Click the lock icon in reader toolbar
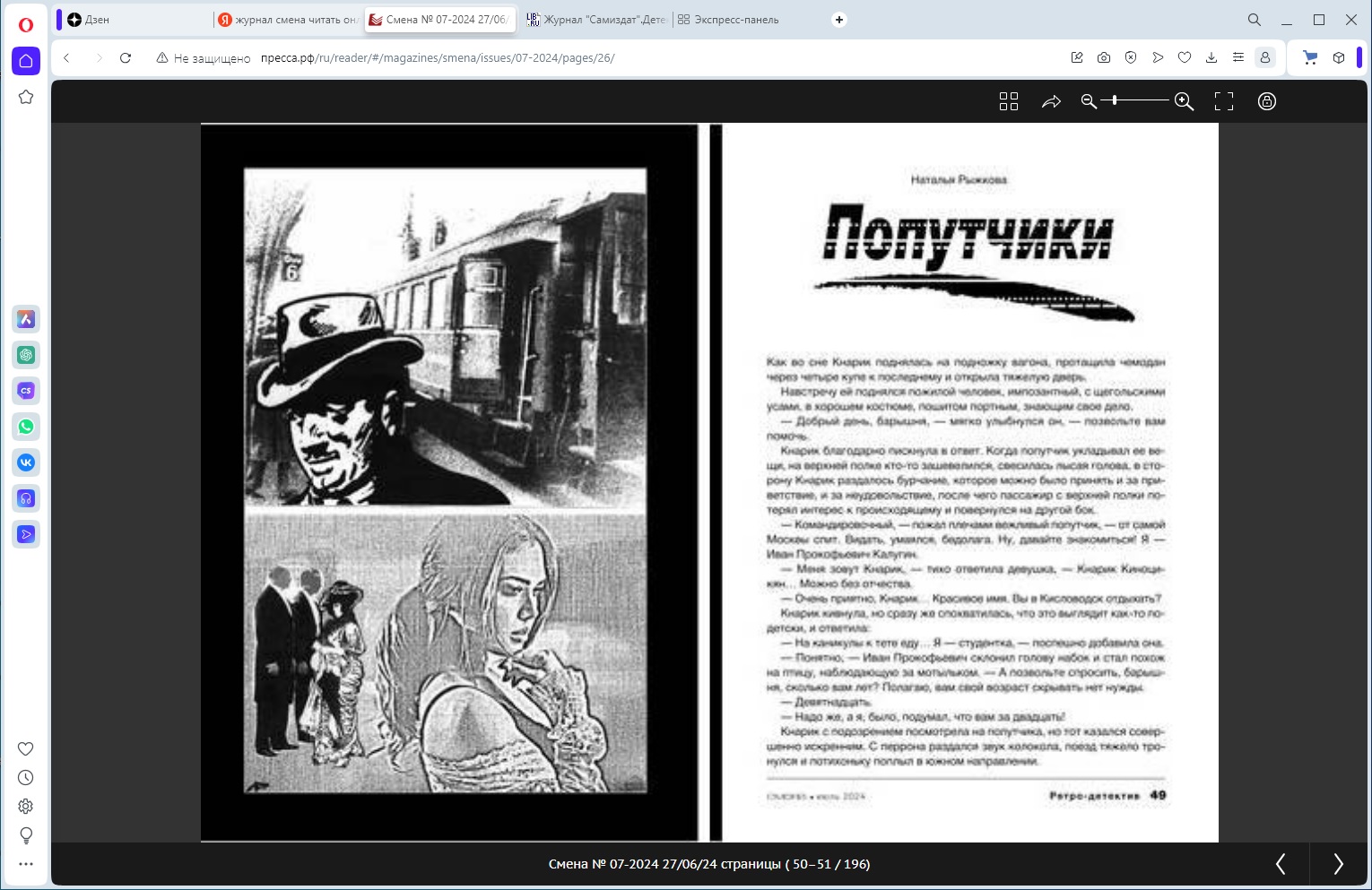The height and width of the screenshot is (890, 1372). (x=1266, y=101)
